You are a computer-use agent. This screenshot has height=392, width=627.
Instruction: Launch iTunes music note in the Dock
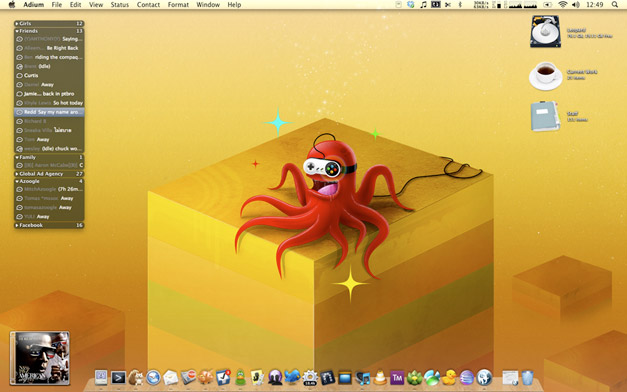point(362,377)
